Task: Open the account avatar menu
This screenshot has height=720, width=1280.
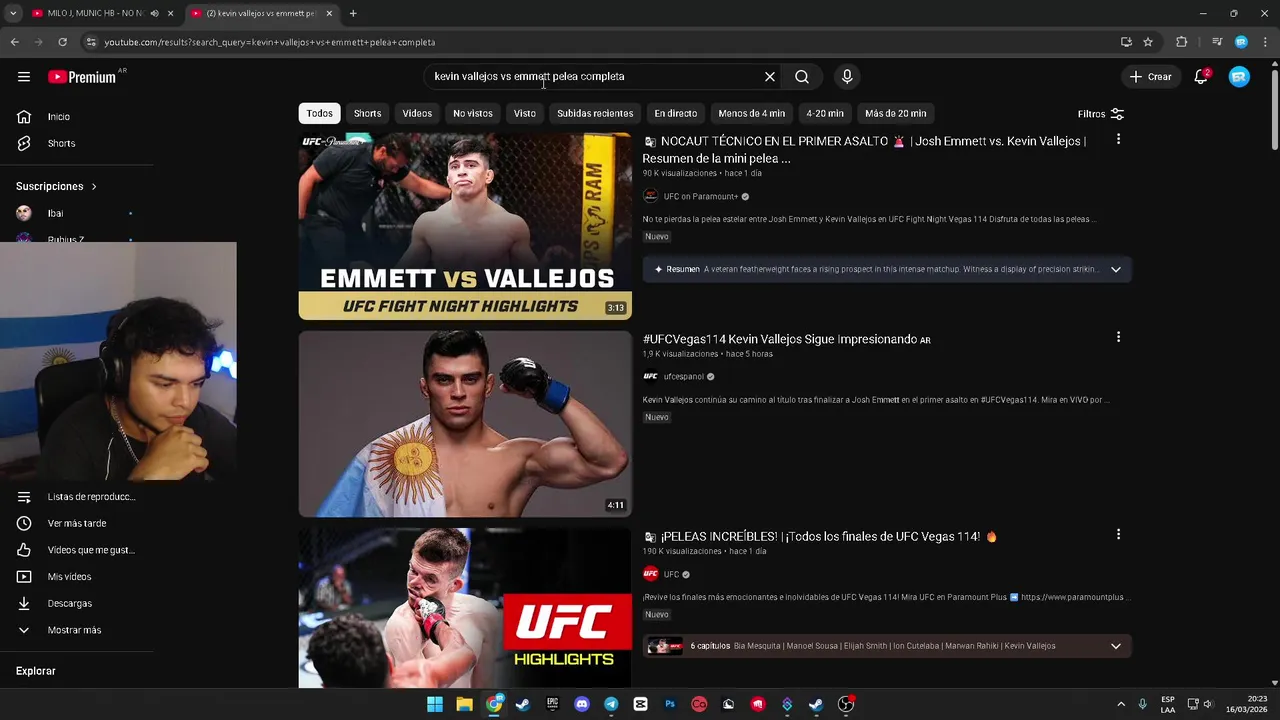Action: click(x=1239, y=77)
